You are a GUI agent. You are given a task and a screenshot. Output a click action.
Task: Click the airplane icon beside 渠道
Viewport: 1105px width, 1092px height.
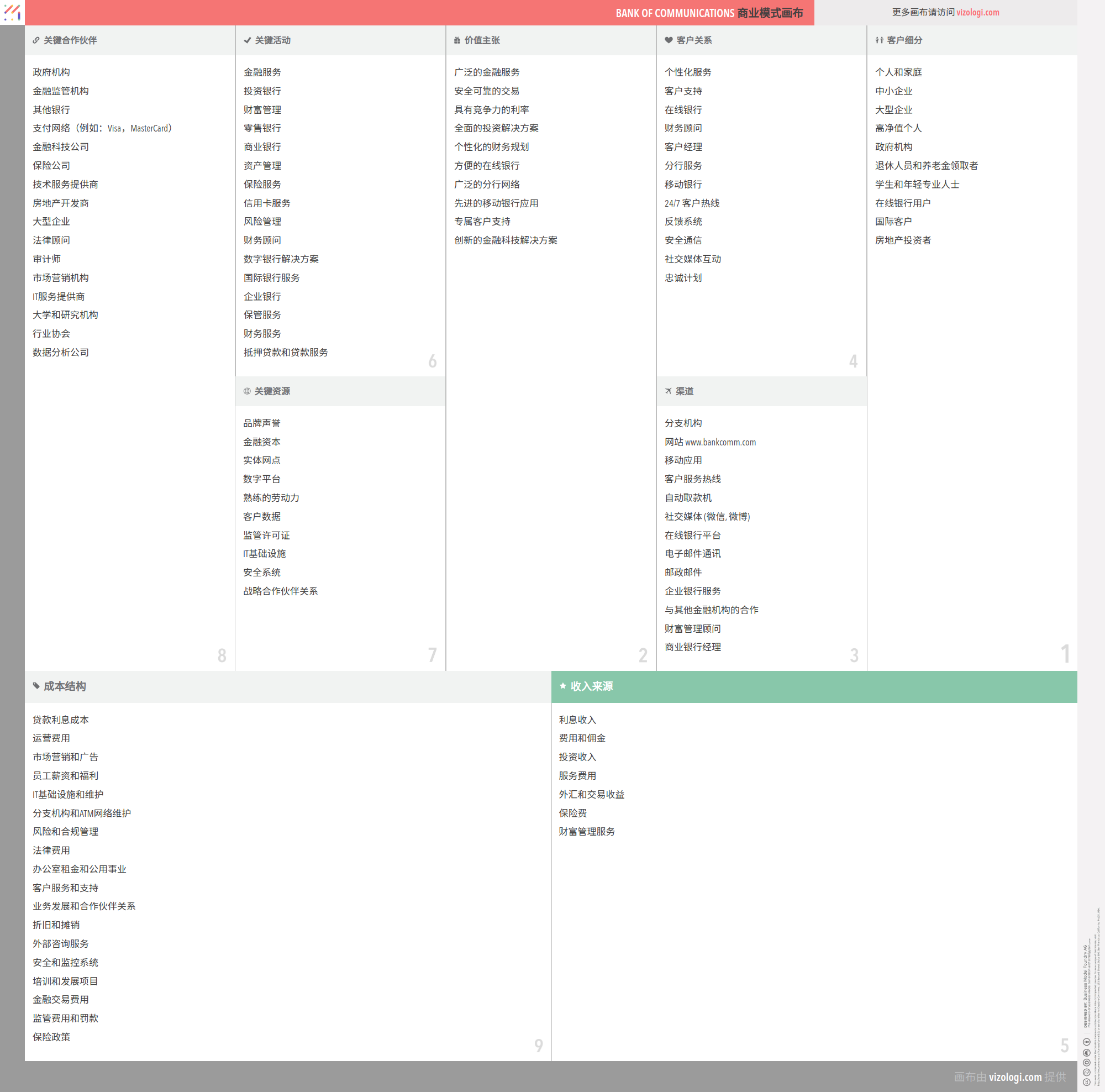668,391
